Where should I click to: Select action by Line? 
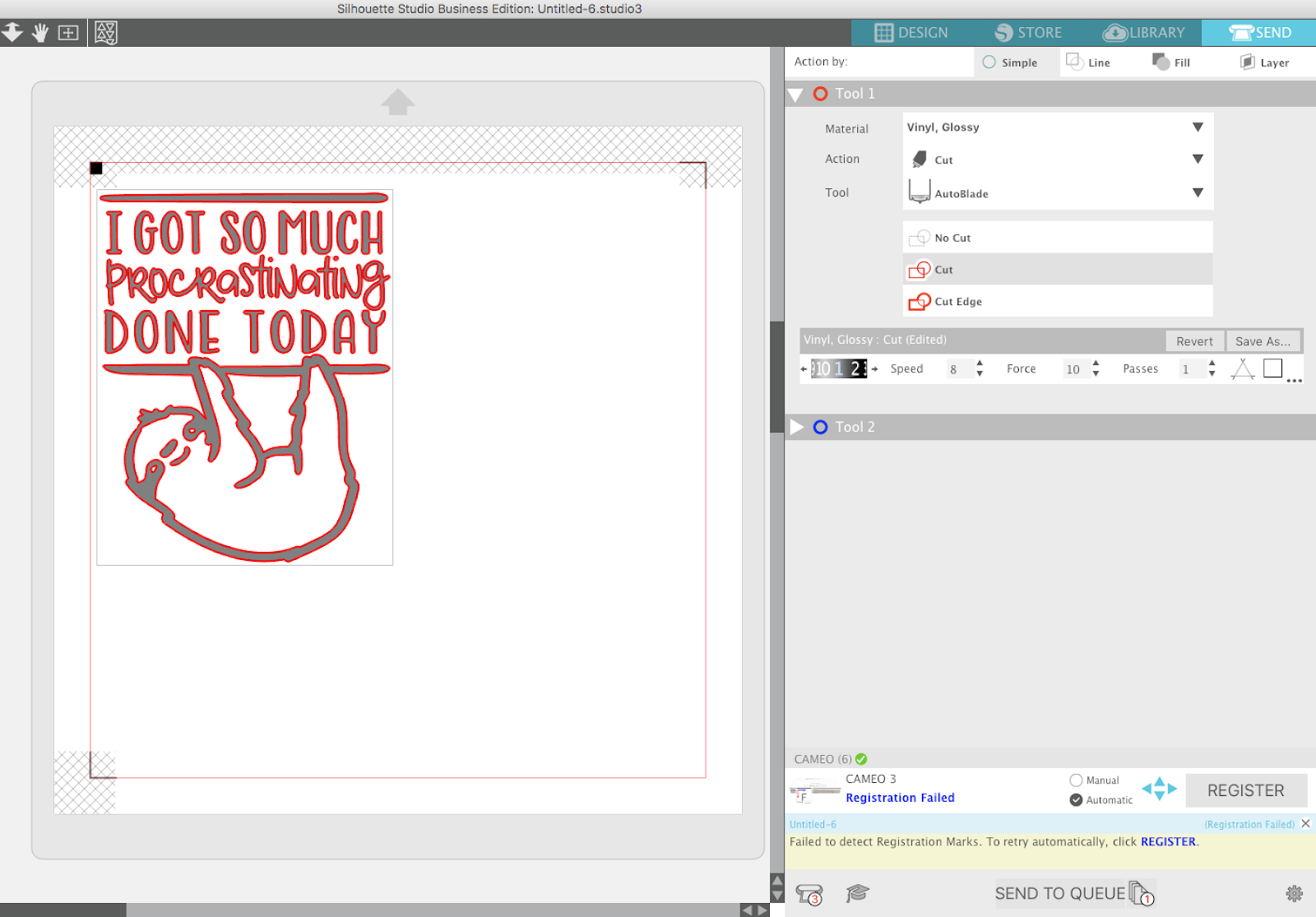coord(1087,63)
